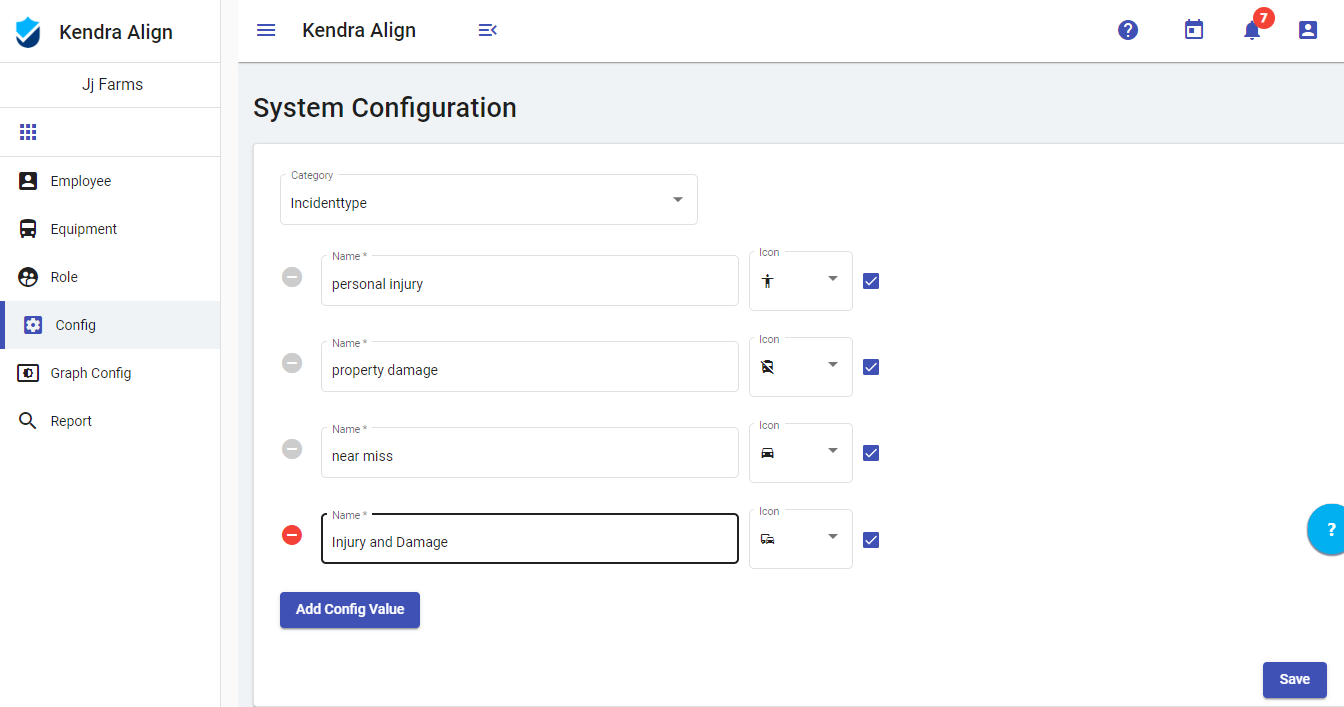Click the apps grid icon
The image size is (1344, 707).
[28, 132]
